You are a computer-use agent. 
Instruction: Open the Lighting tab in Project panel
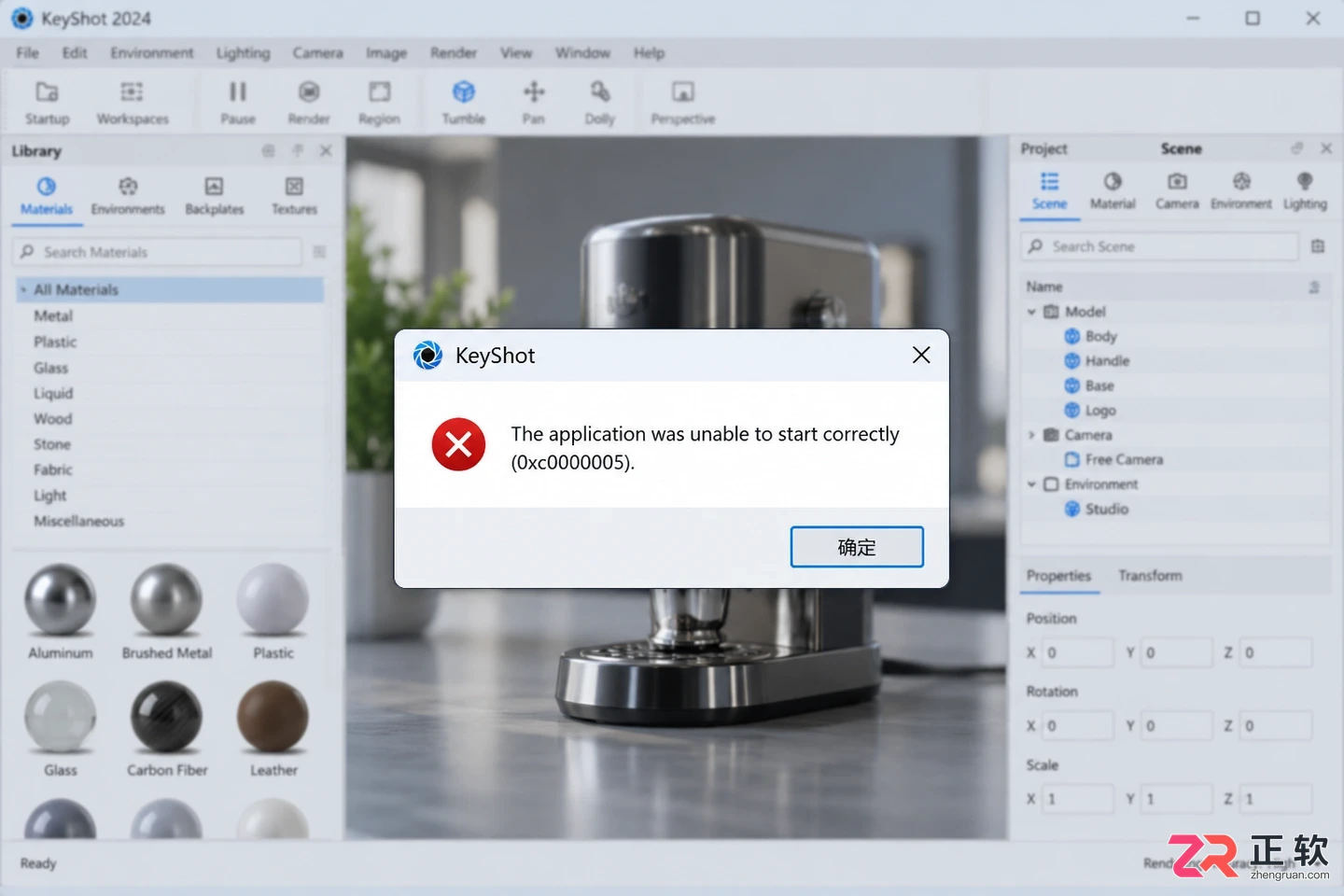tap(1305, 190)
